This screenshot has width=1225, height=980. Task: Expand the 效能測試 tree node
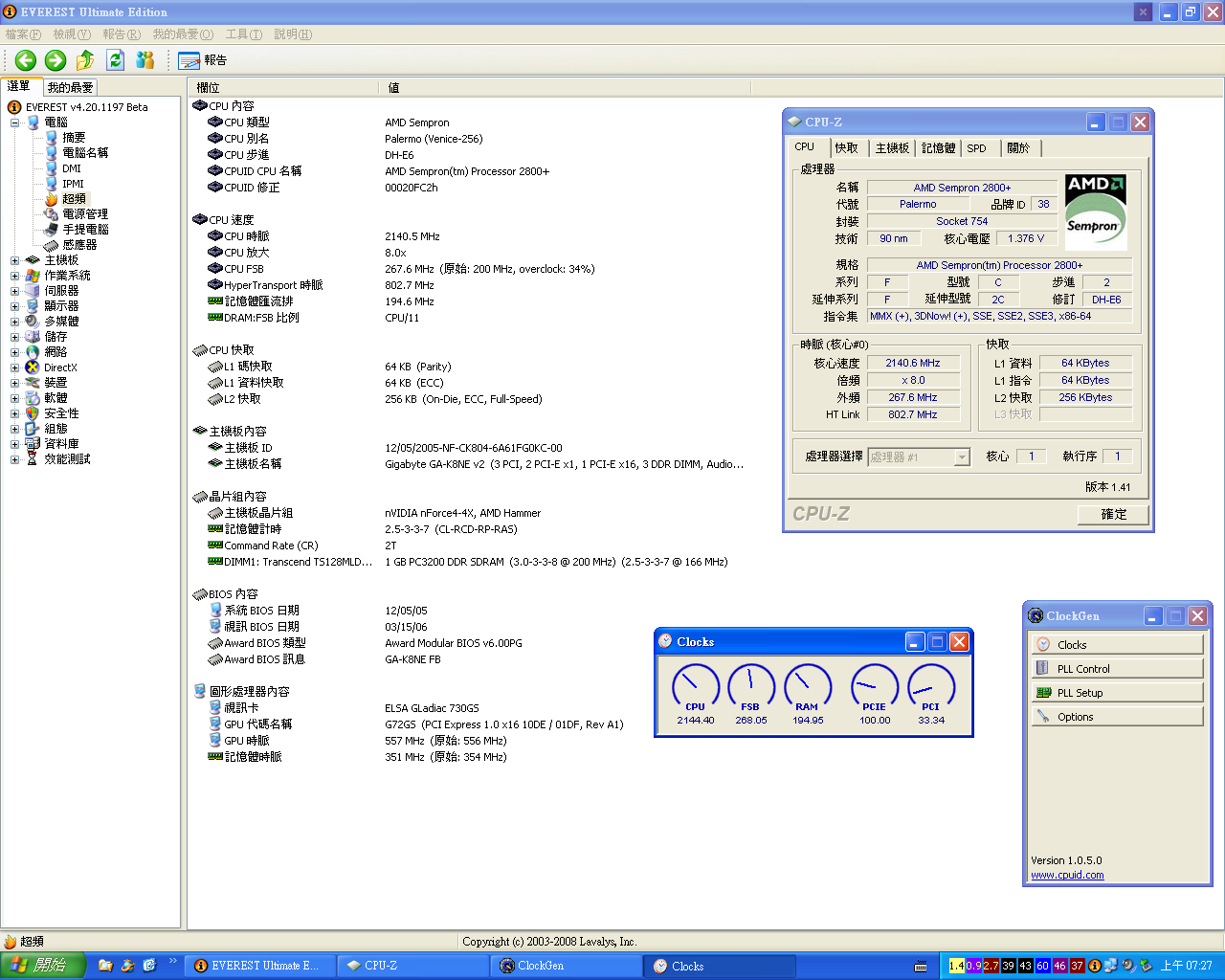(14, 459)
